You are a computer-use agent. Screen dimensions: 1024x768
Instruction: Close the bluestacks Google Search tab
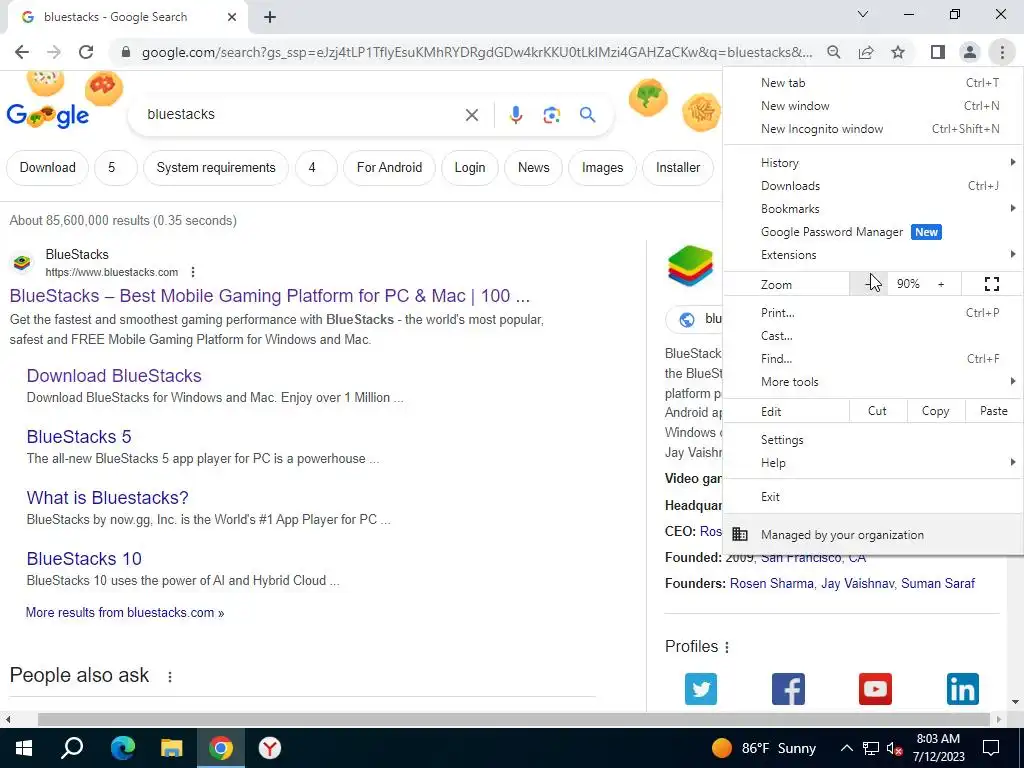click(232, 17)
